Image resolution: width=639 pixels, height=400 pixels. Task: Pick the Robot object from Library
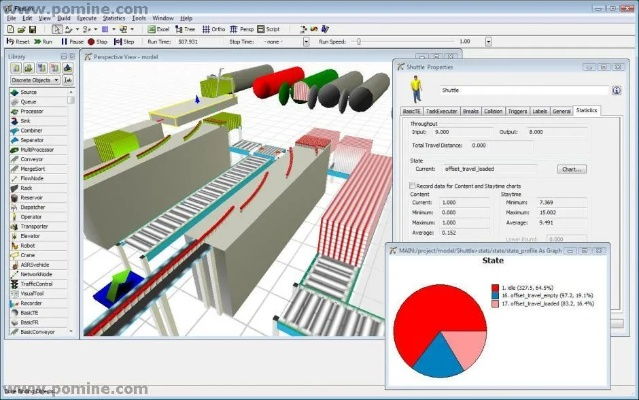coord(30,244)
